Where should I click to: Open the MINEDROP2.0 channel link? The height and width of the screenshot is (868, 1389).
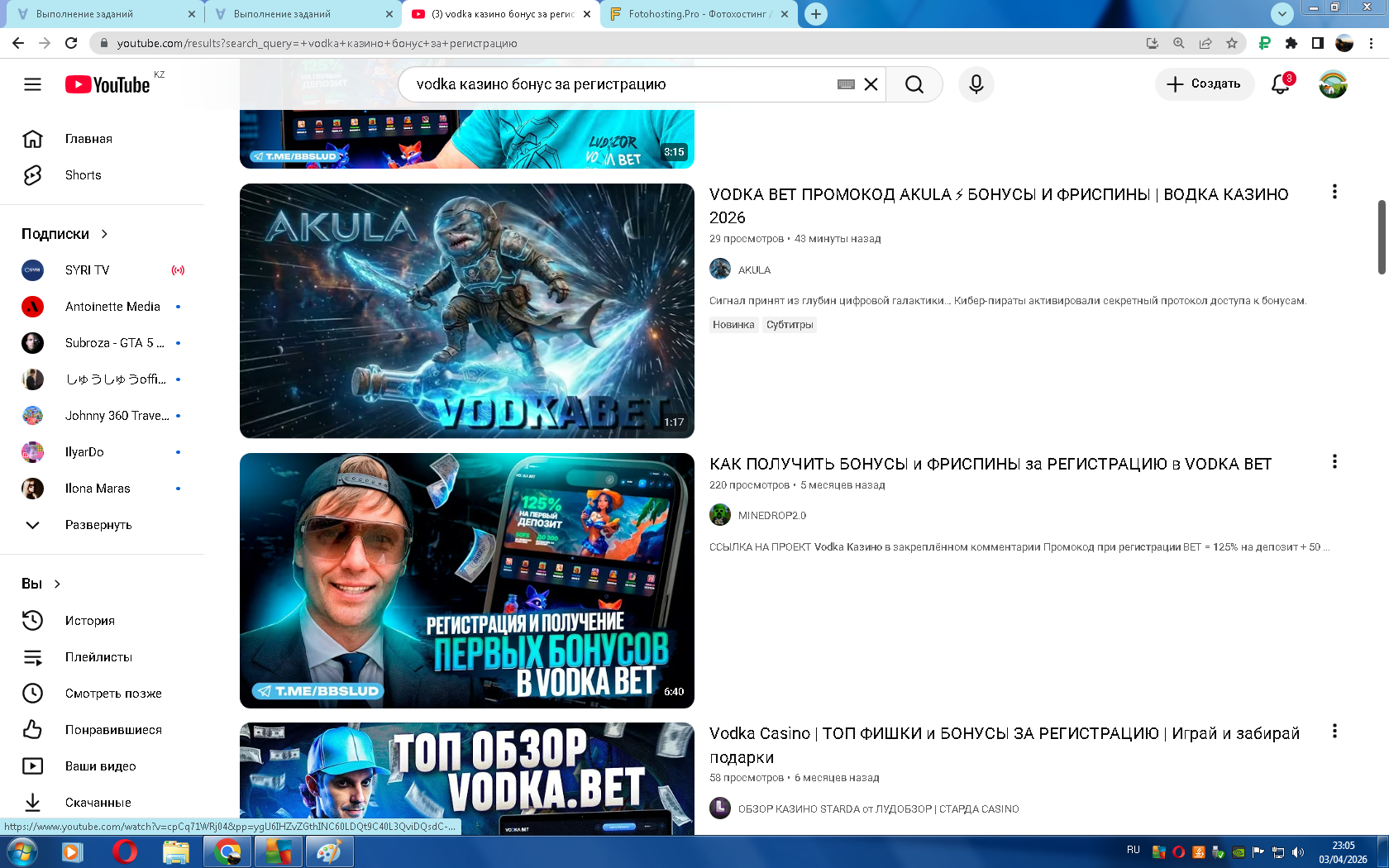771,516
